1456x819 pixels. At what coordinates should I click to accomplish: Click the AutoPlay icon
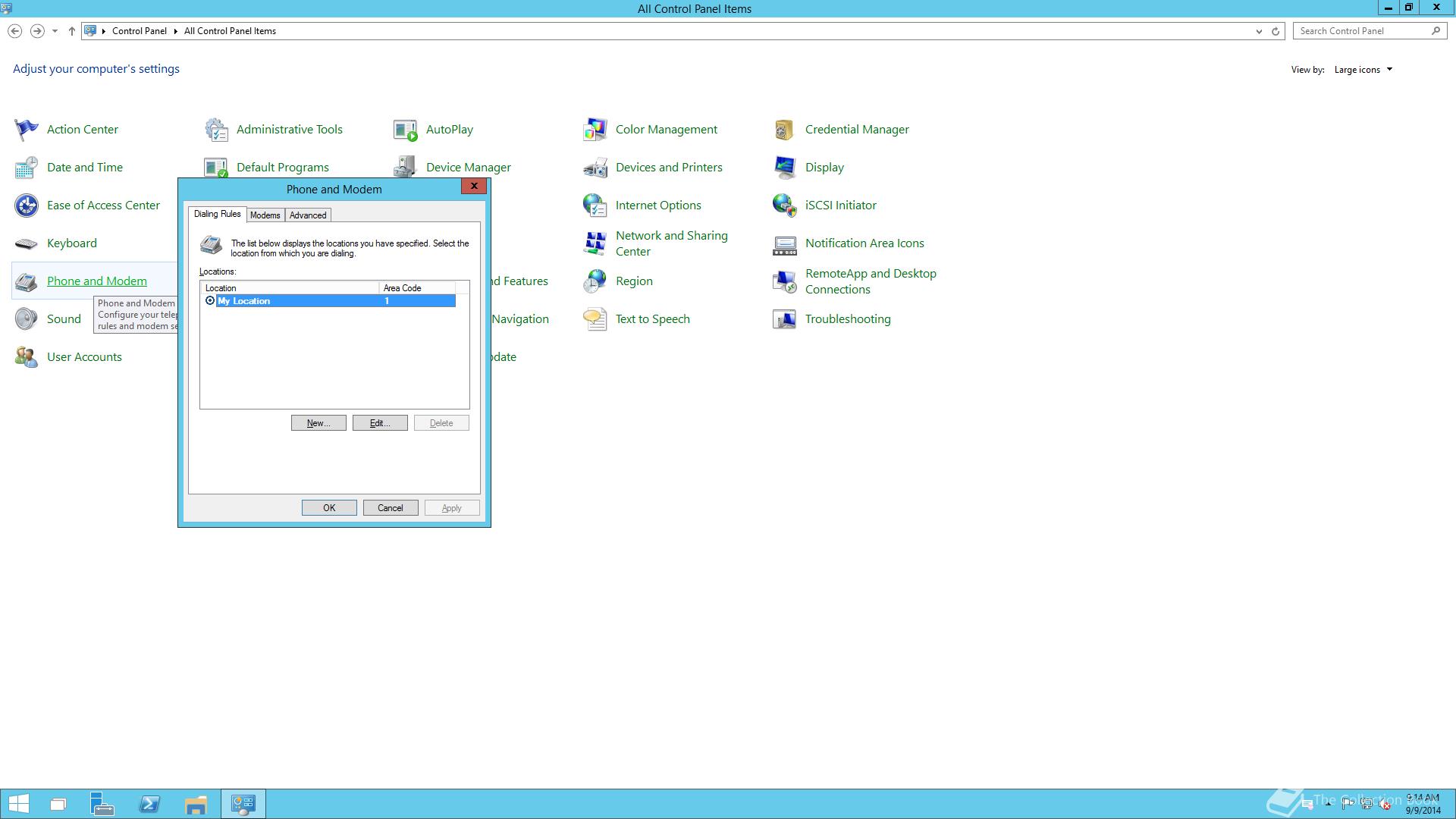406,130
